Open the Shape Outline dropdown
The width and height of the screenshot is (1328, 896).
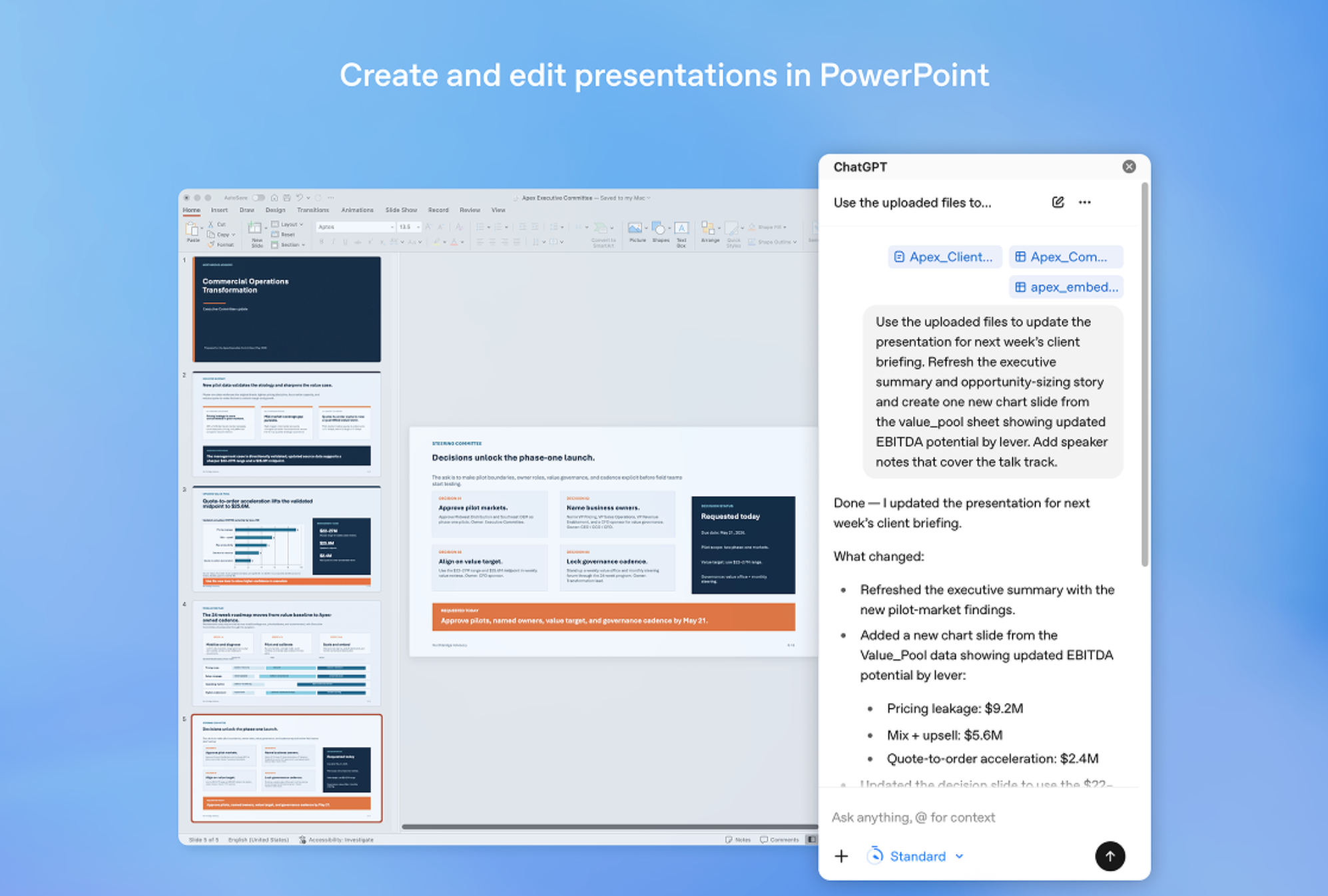(773, 242)
